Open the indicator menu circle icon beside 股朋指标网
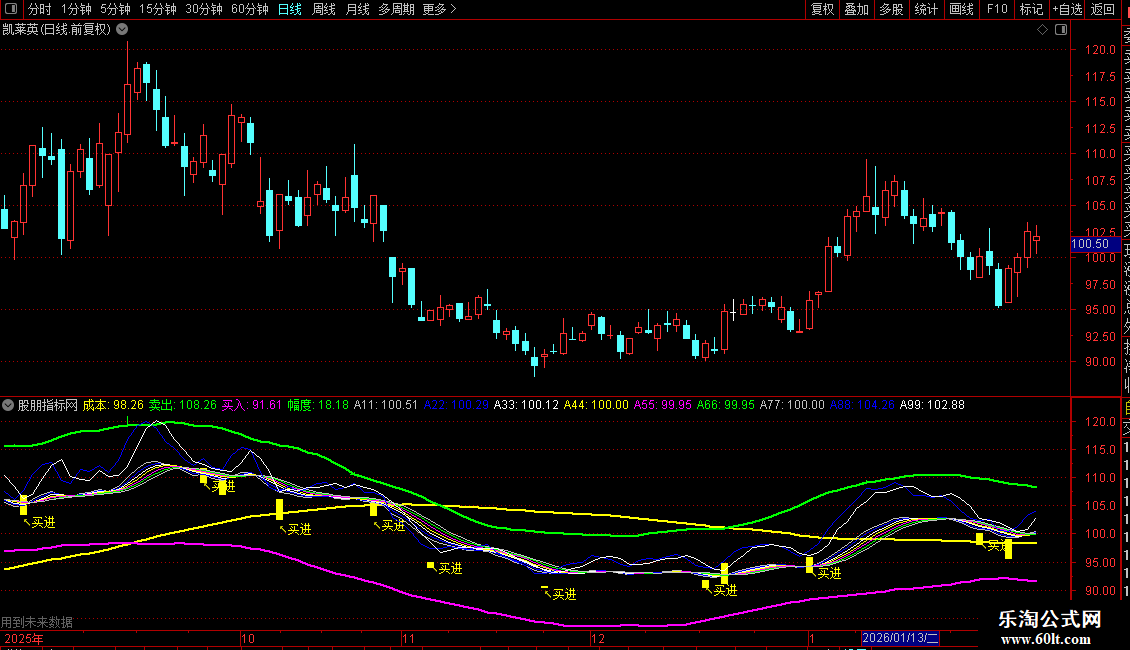Screen dimensions: 1130x650 pyautogui.click(x=9, y=405)
